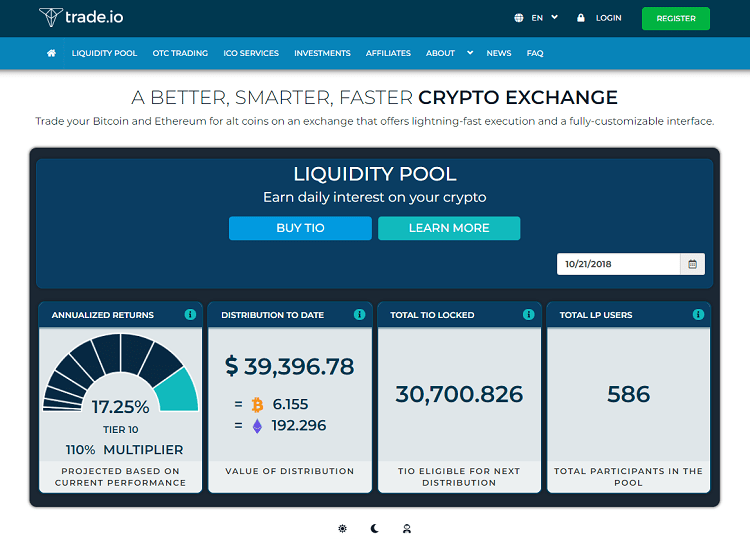Open the calendar date picker icon
750x539 pixels.
coord(693,264)
